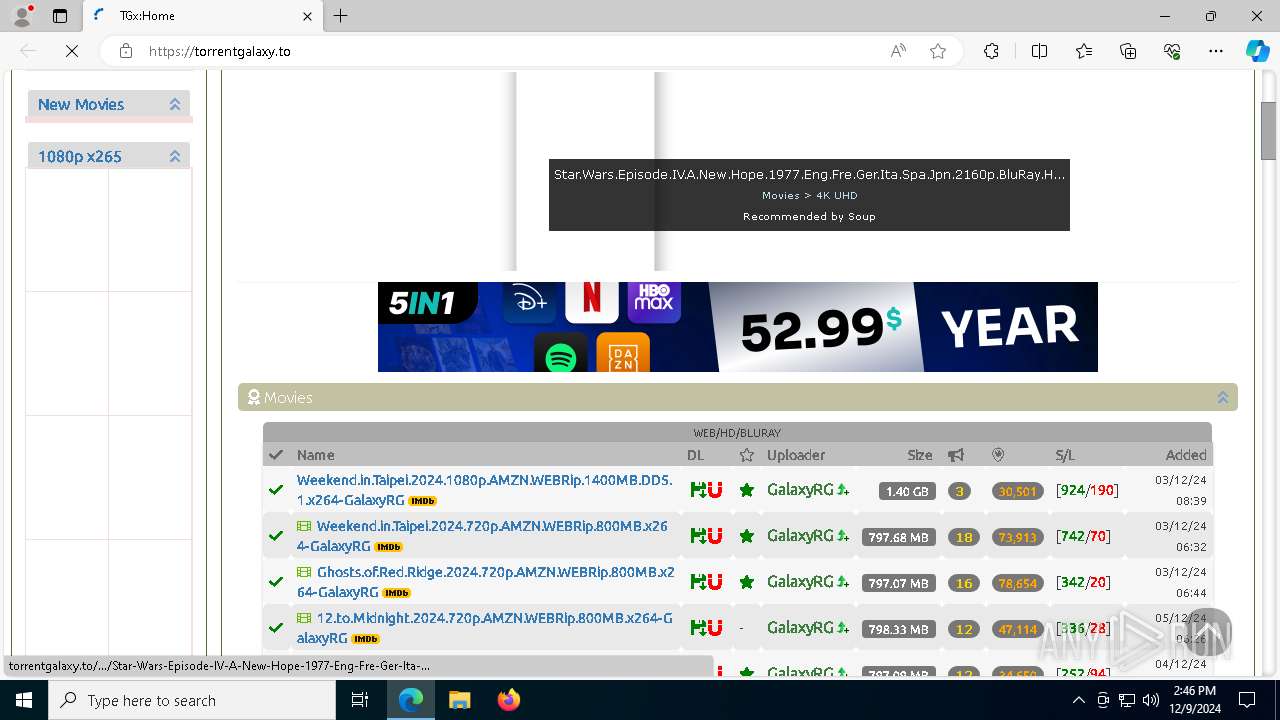Download torrent file for Ghosts.of.Red.Ridge
This screenshot has height=720, width=1280.
click(x=697, y=582)
